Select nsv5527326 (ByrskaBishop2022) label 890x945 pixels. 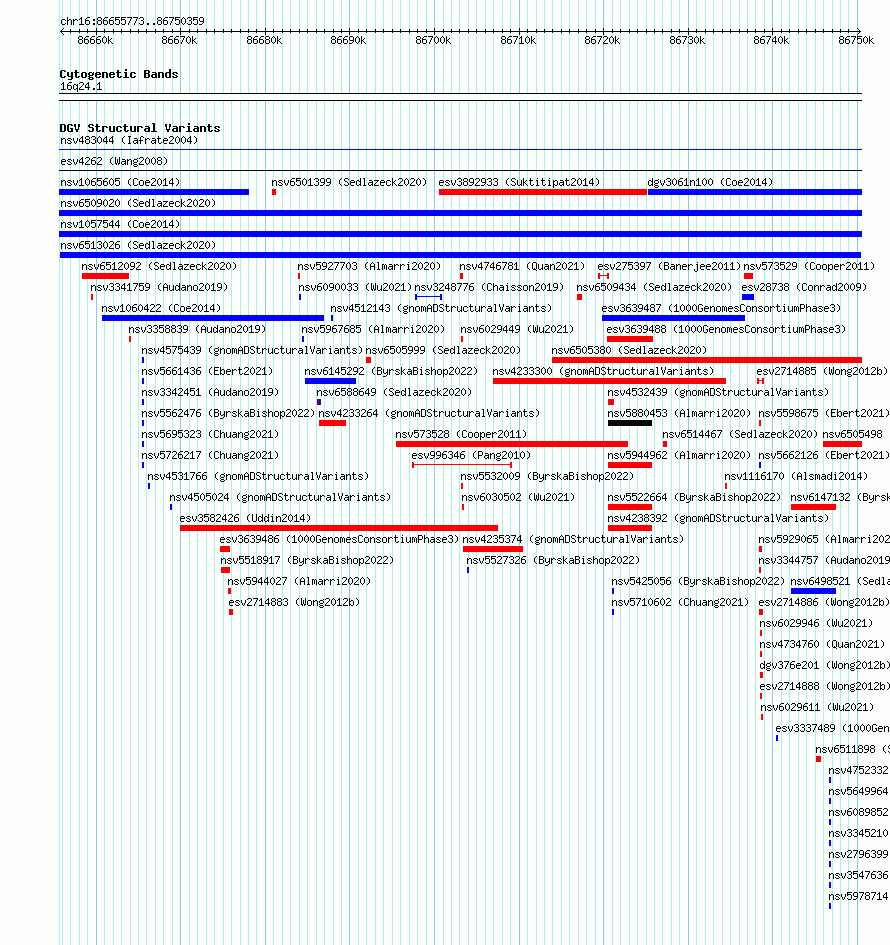pos(553,561)
